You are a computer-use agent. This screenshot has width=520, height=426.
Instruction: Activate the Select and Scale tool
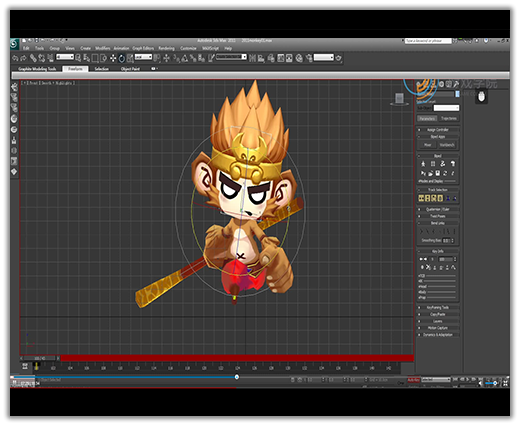pos(130,58)
